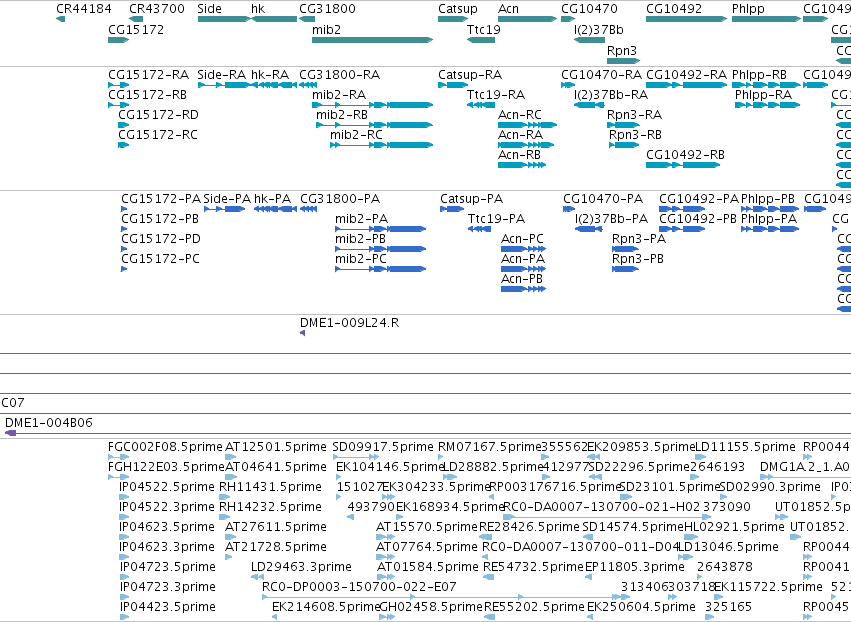The width and height of the screenshot is (851, 622).
Task: Open the Side-RA transcript
Action: click(221, 74)
